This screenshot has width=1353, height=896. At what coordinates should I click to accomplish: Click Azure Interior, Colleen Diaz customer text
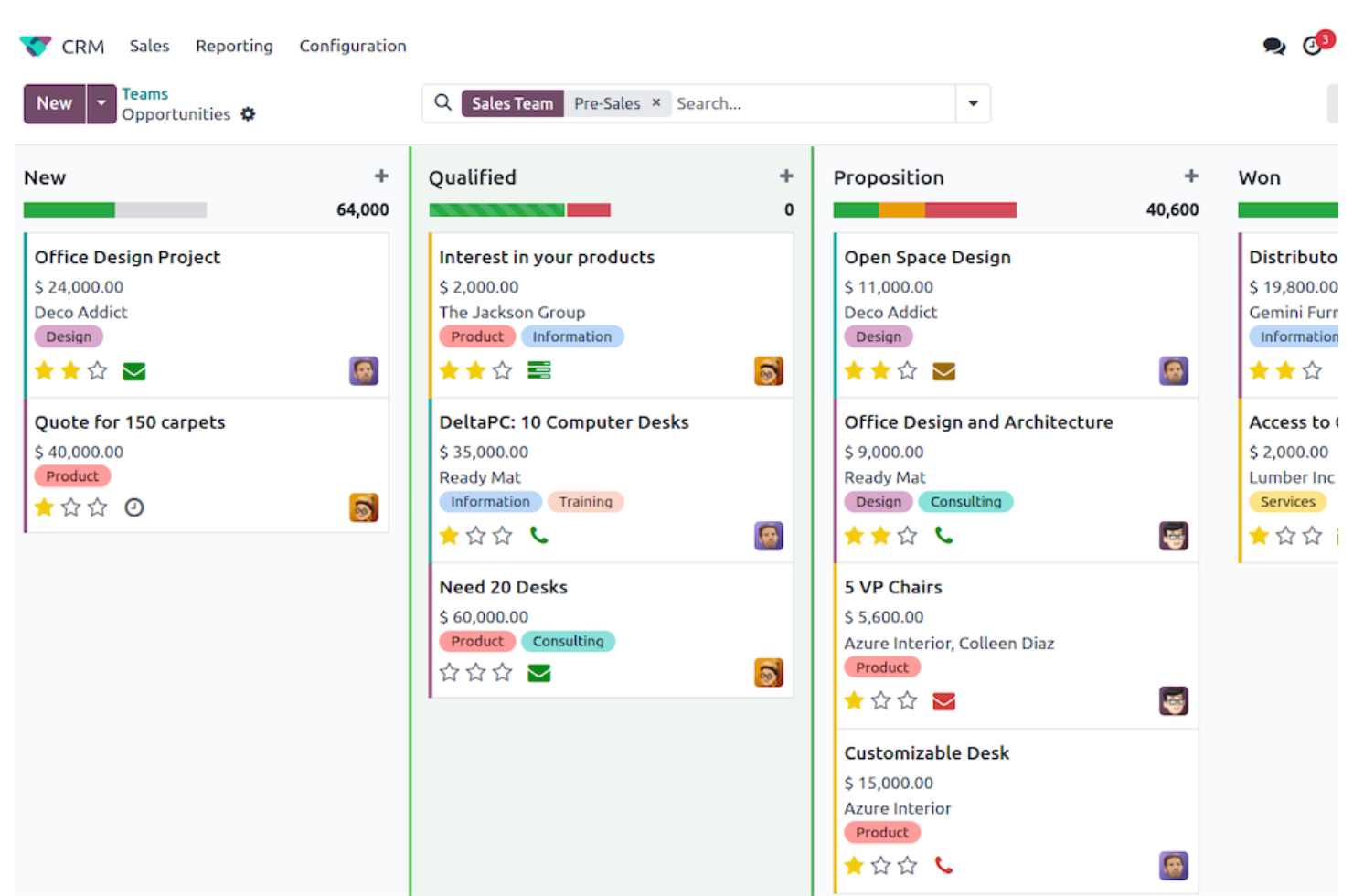(x=949, y=643)
